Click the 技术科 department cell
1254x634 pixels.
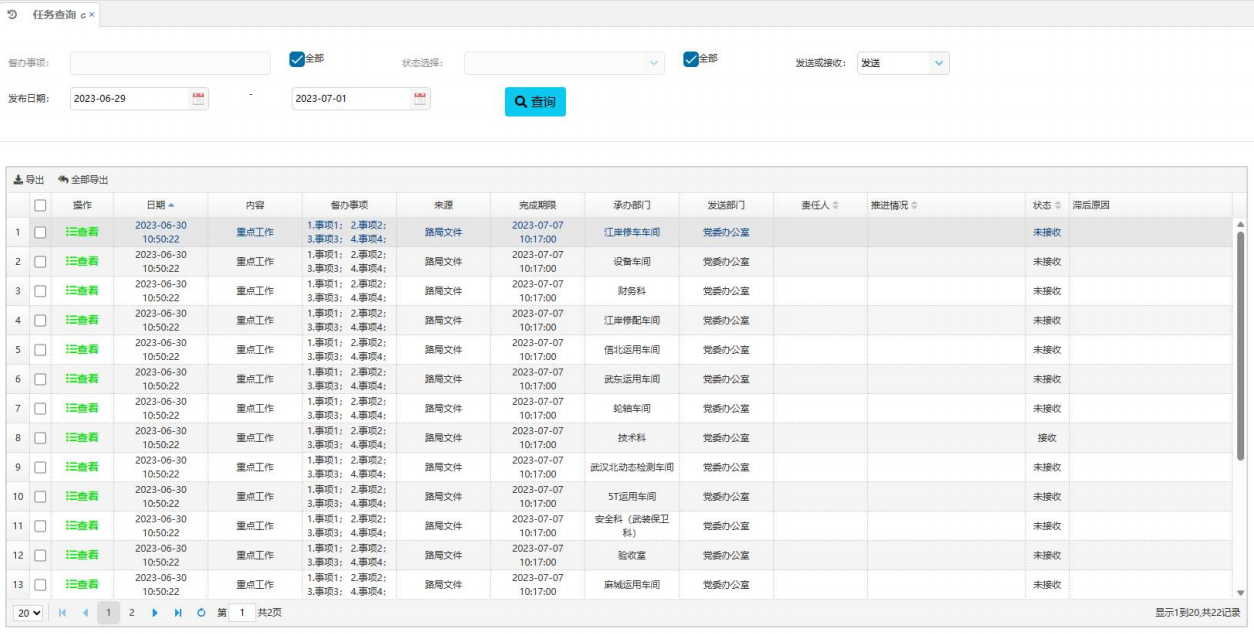click(632, 438)
